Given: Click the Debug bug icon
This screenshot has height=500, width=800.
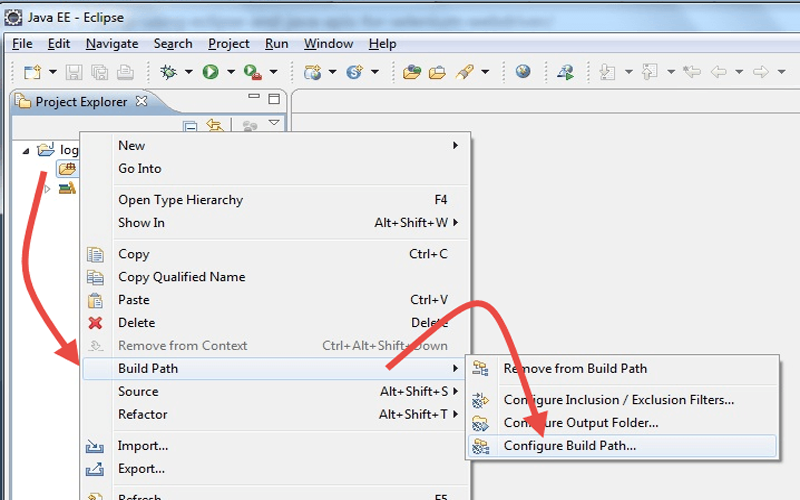Looking at the screenshot, I should coord(168,72).
